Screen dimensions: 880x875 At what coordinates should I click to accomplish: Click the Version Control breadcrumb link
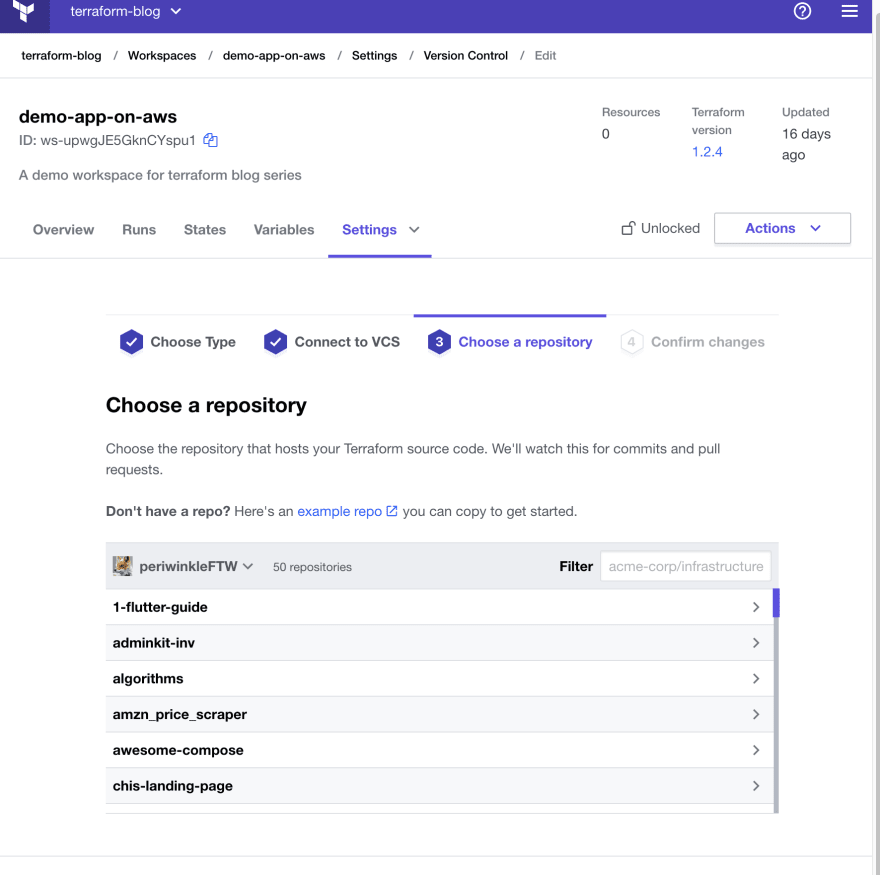465,56
